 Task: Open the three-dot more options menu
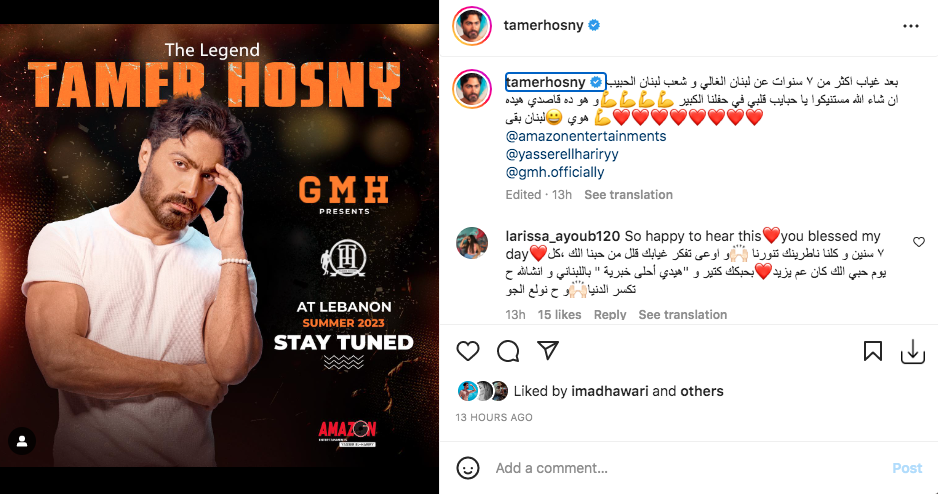tap(910, 26)
